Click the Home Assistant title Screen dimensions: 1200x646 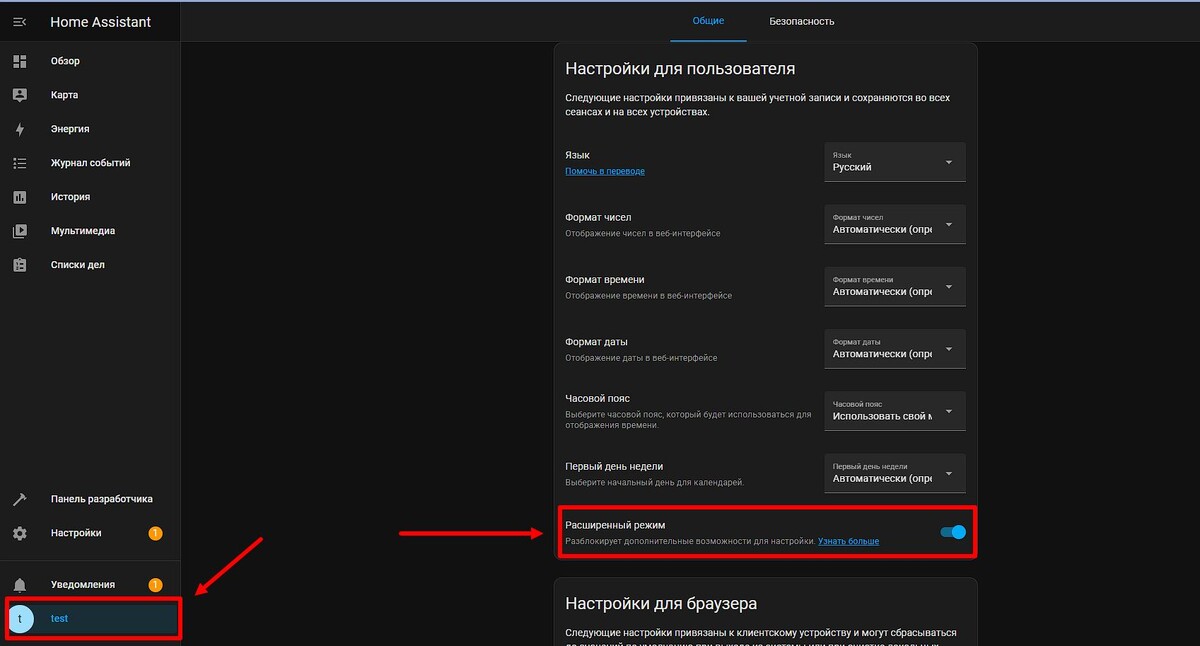[x=101, y=22]
